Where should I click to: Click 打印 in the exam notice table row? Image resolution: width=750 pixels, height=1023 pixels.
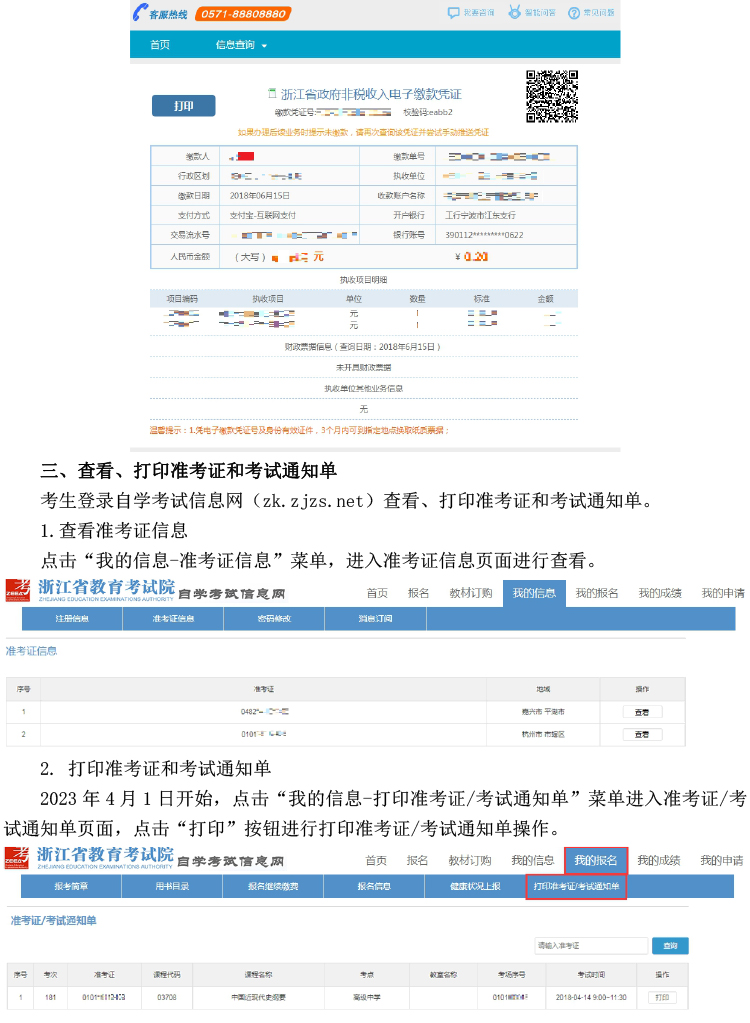point(663,998)
